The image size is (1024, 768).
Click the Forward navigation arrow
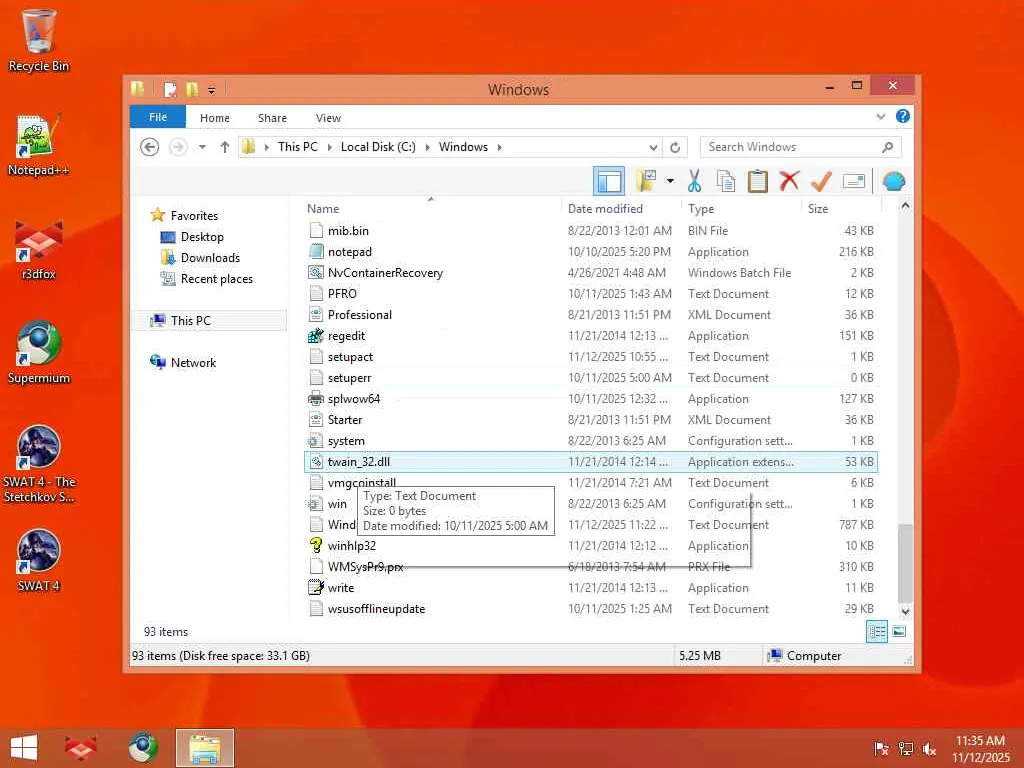pos(178,147)
